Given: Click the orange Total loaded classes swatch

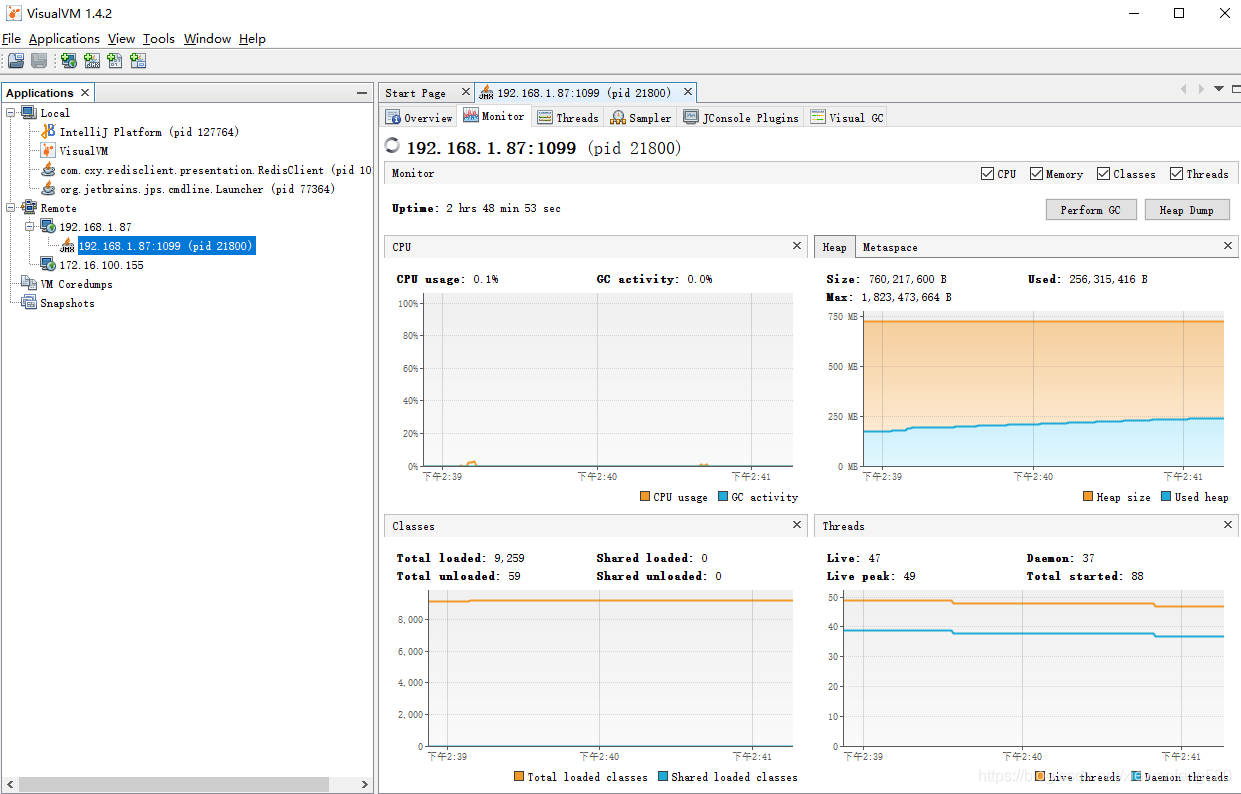Looking at the screenshot, I should [x=519, y=776].
